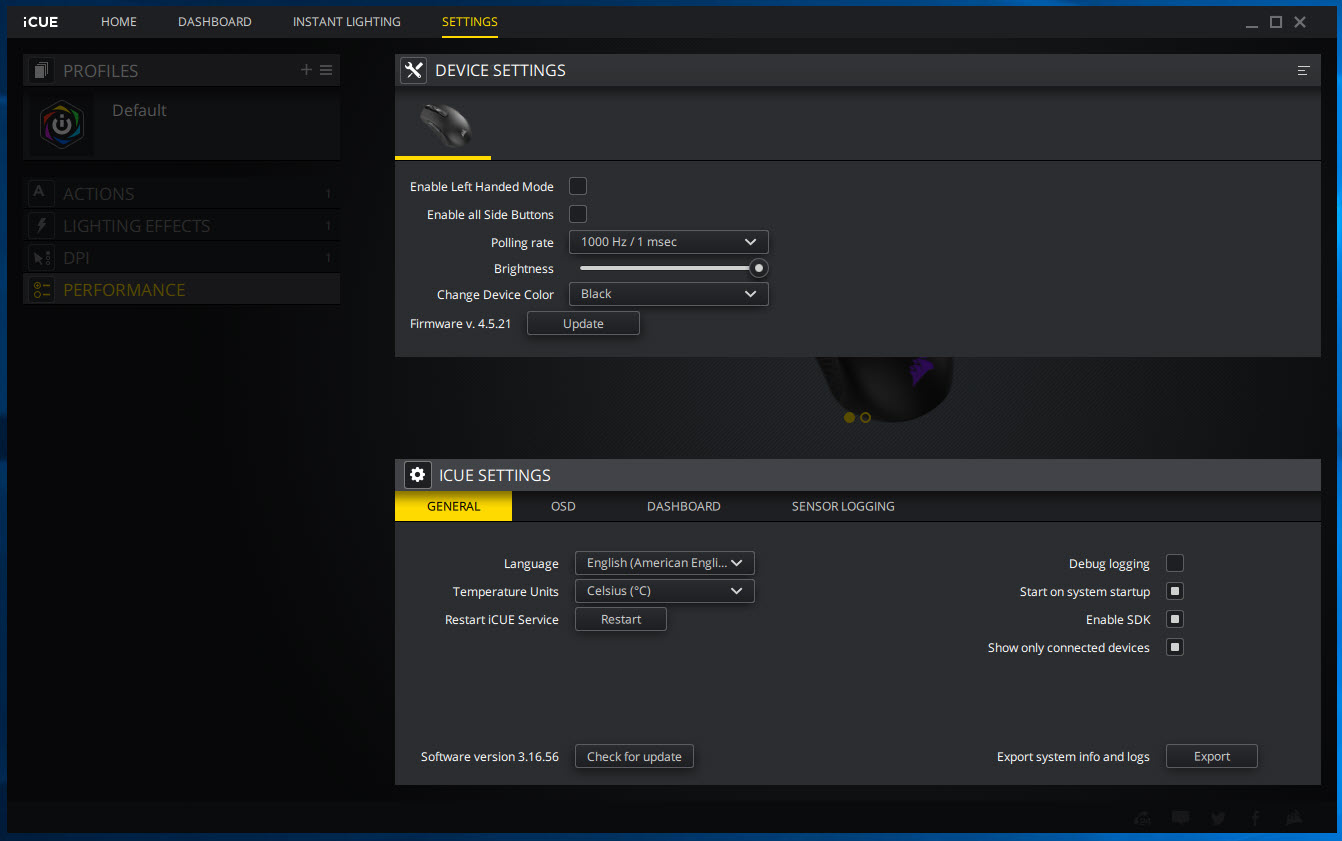Image resolution: width=1342 pixels, height=841 pixels.
Task: Select the Default profile name
Action: pos(139,110)
